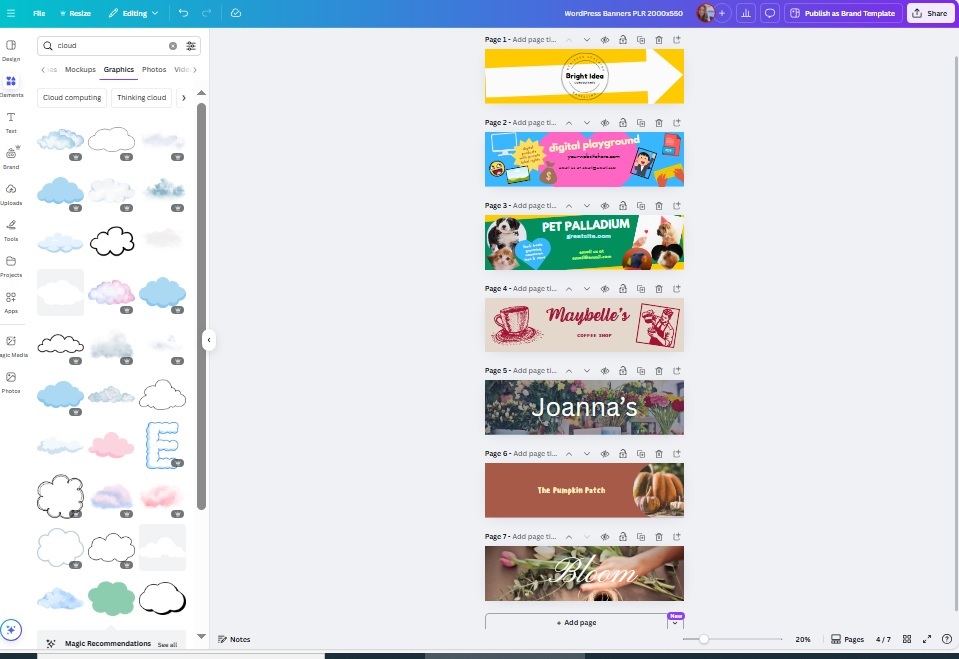Open grid view of pages

coord(907,639)
